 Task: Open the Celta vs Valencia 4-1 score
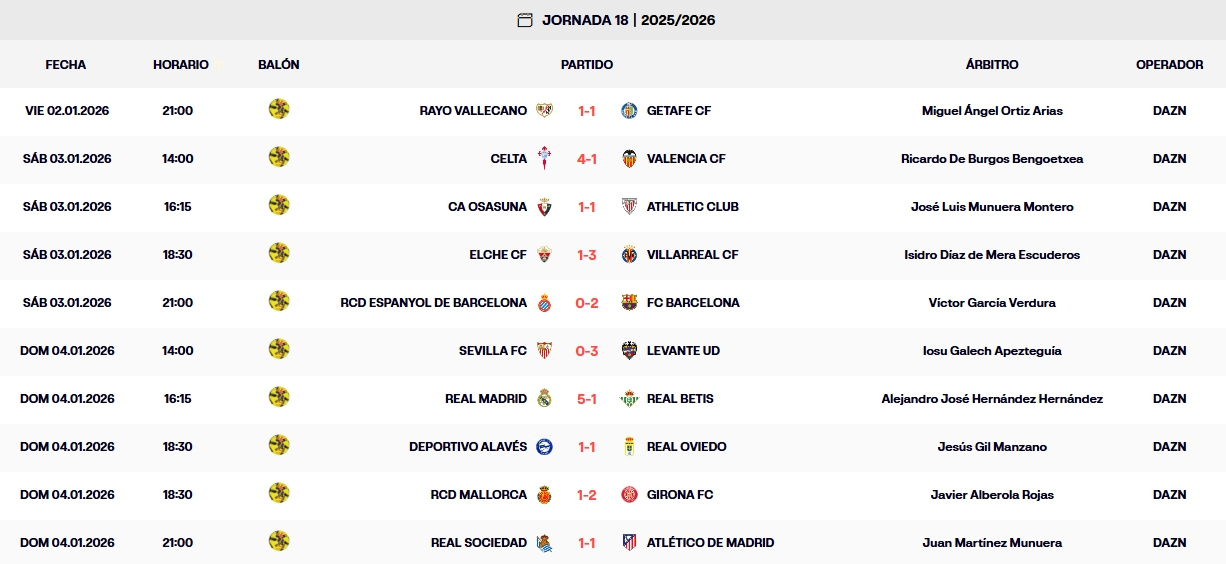pos(587,159)
